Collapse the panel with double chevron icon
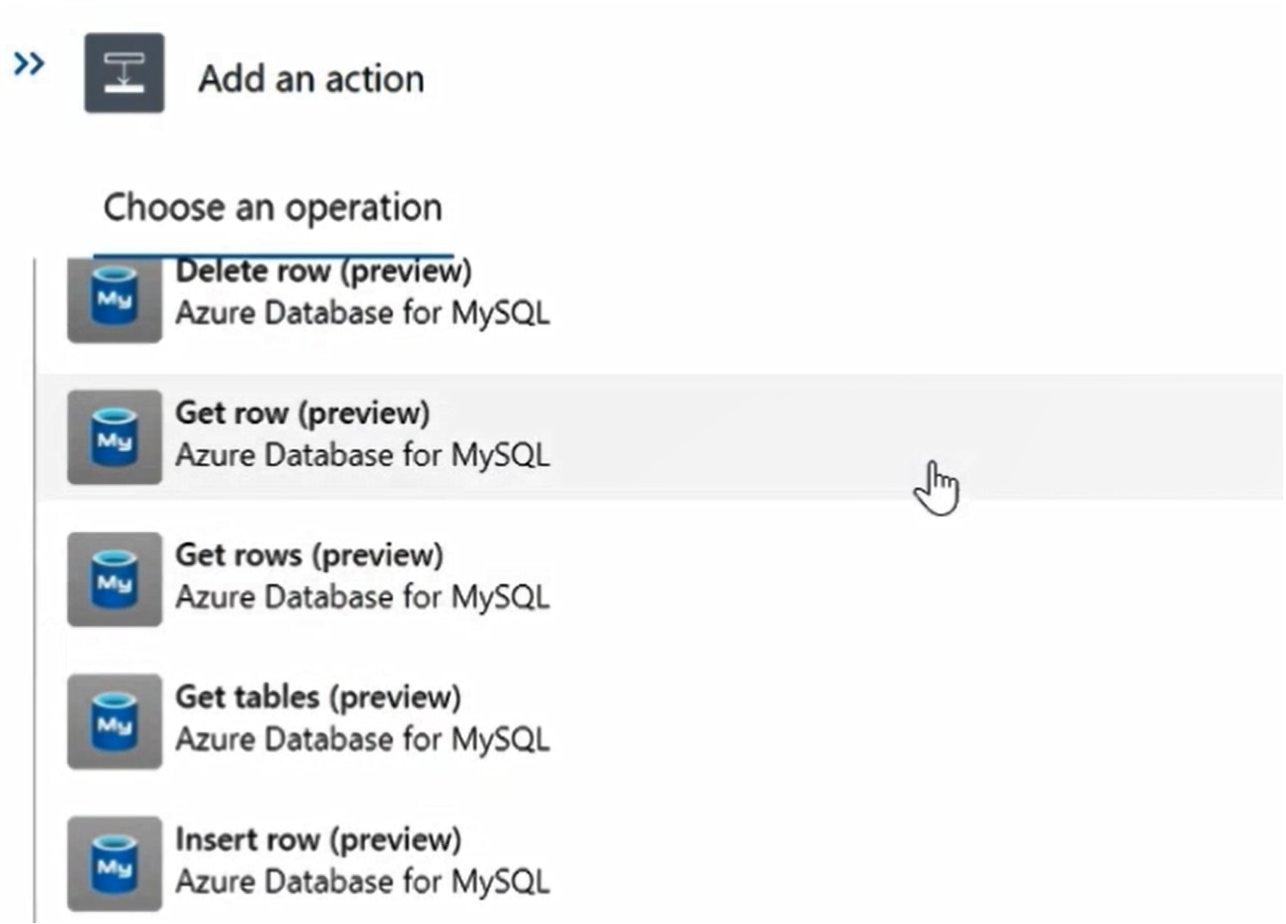 [29, 65]
